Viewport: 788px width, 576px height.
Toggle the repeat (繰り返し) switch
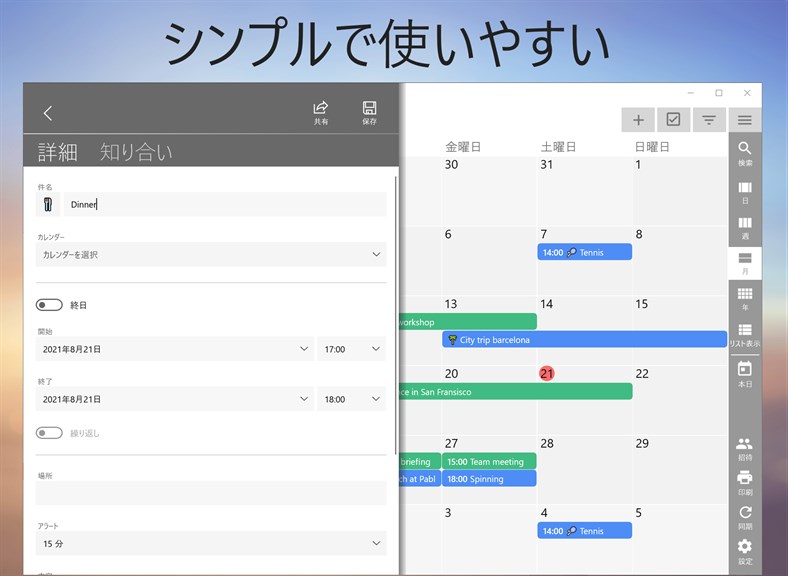[x=49, y=433]
